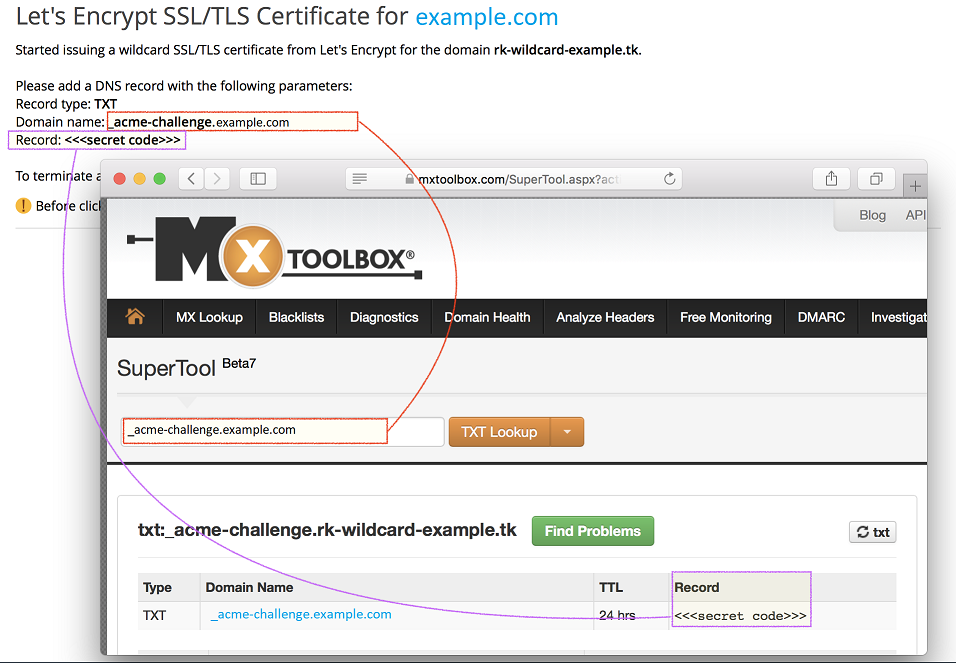
Task: Expand the TXT Lookup dropdown arrow
Action: 568,432
